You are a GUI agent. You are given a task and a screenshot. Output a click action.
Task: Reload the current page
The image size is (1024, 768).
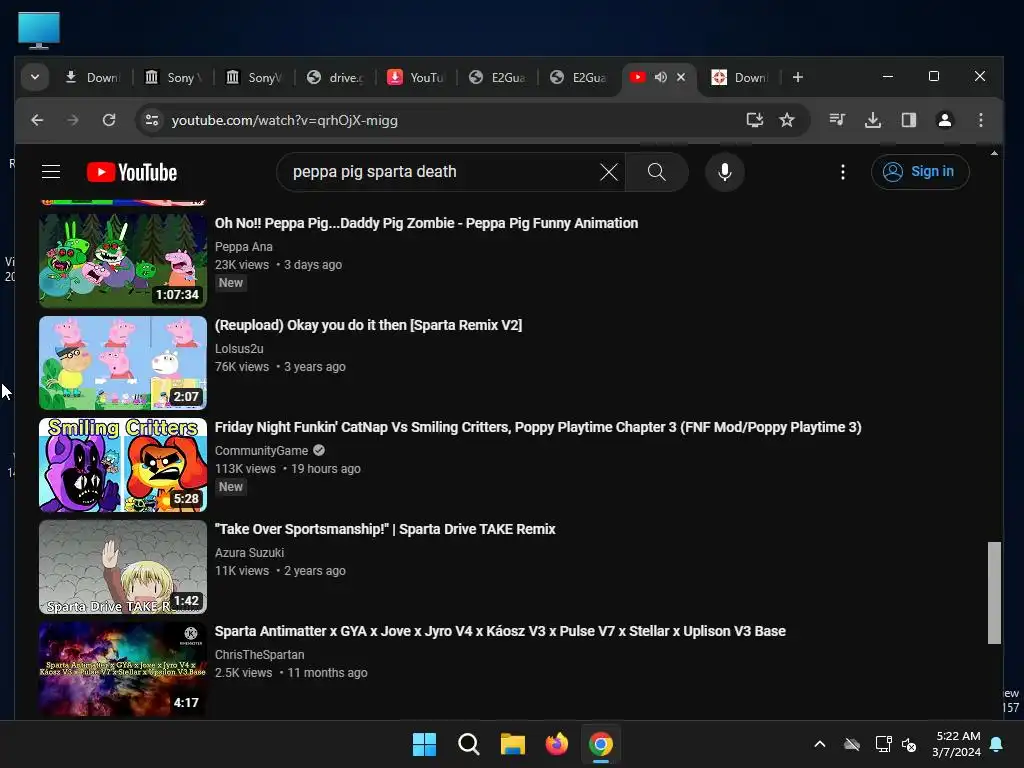tap(109, 120)
